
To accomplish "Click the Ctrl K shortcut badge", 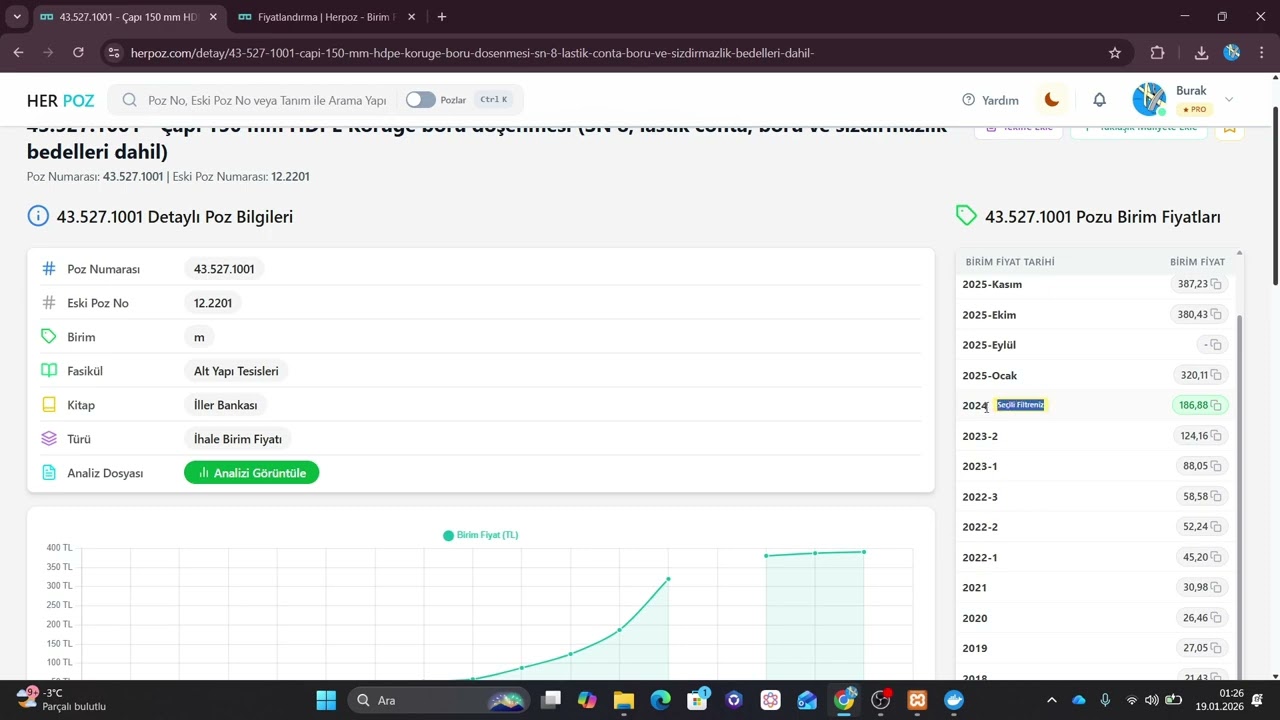I will coord(493,100).
